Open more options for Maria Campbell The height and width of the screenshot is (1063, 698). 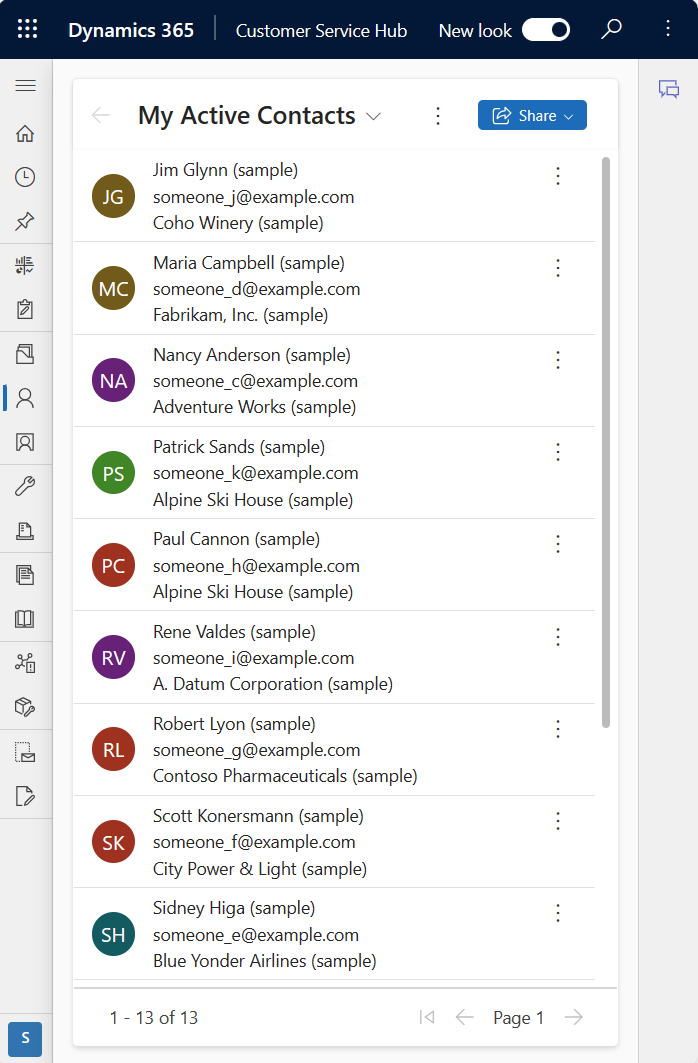558,268
